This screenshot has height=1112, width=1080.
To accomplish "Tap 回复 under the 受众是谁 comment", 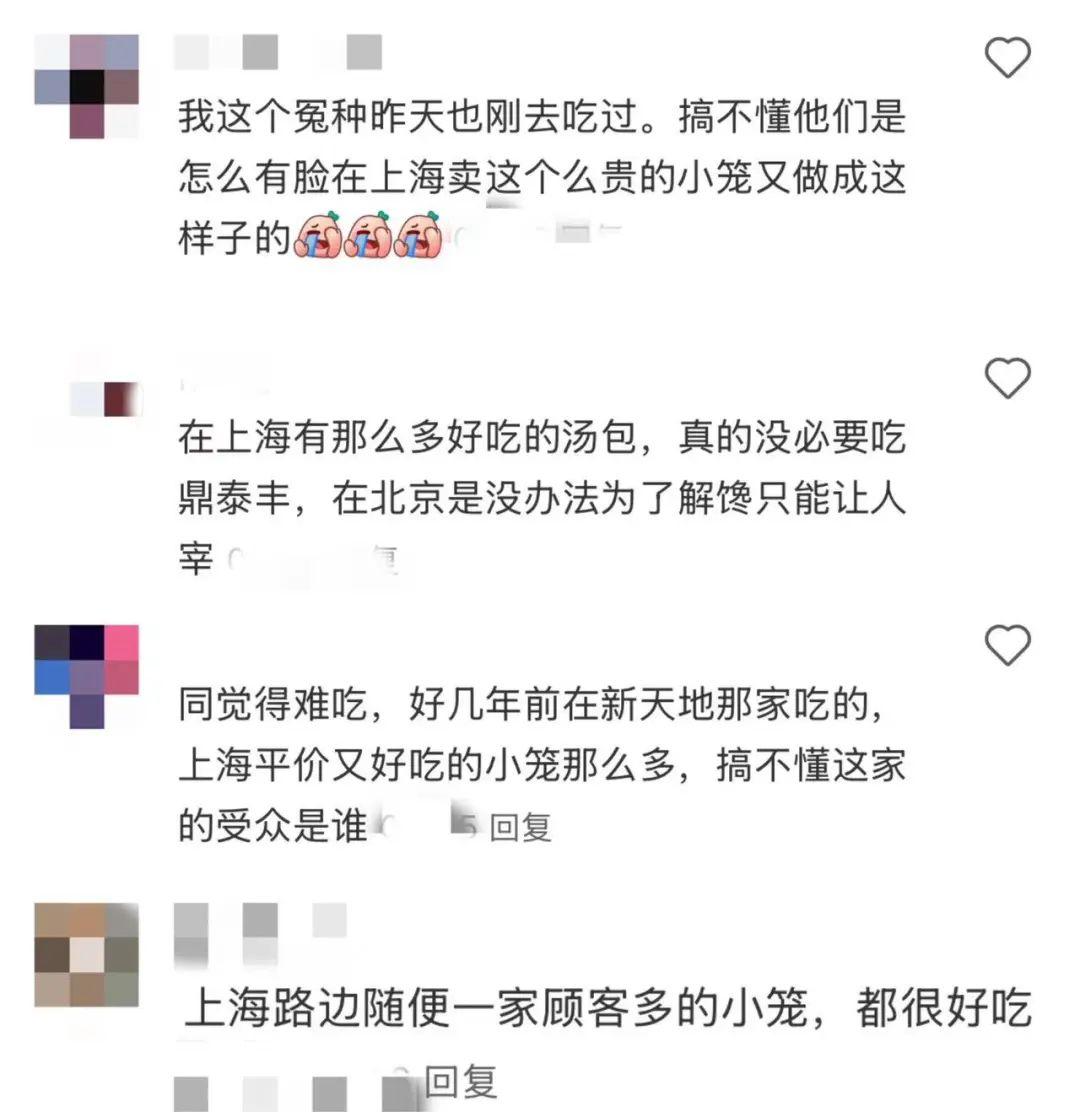I will 520,827.
